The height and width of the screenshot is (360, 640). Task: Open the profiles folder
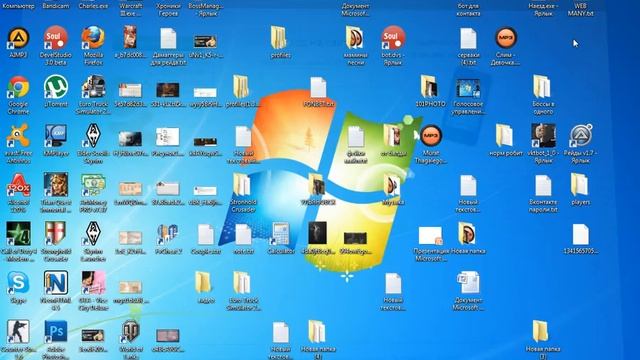point(280,38)
